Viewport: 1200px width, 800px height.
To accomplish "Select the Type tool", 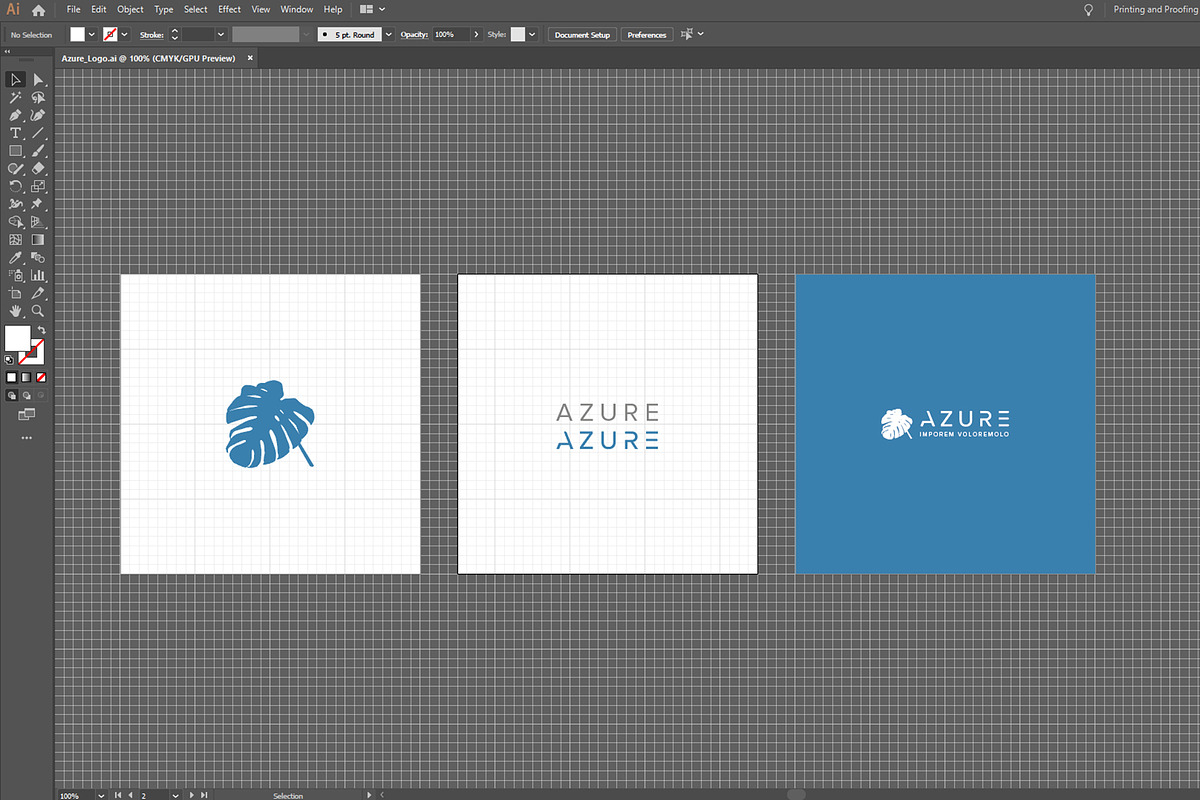I will [16, 133].
